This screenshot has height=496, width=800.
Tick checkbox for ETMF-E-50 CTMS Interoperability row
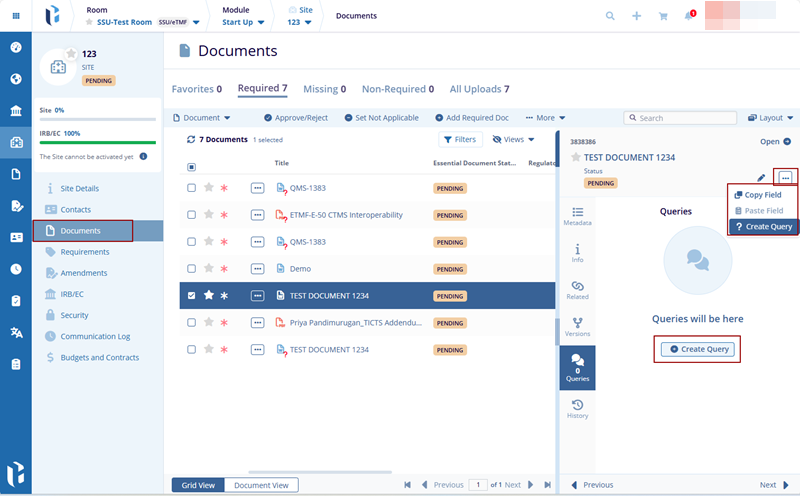click(192, 215)
